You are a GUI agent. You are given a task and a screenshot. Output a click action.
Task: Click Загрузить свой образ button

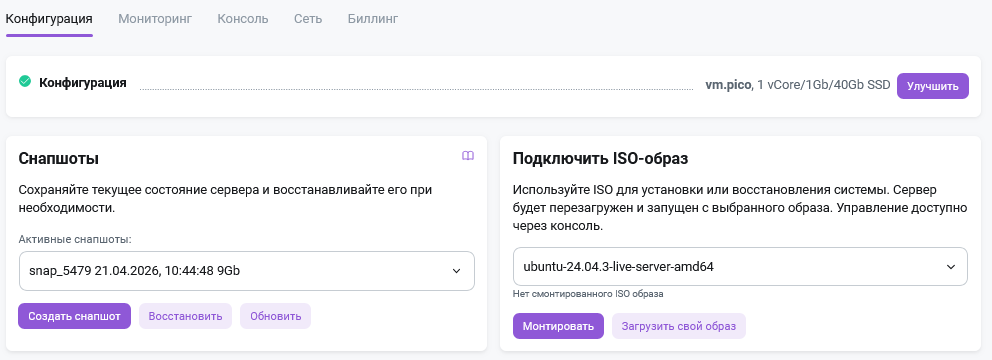tap(679, 326)
